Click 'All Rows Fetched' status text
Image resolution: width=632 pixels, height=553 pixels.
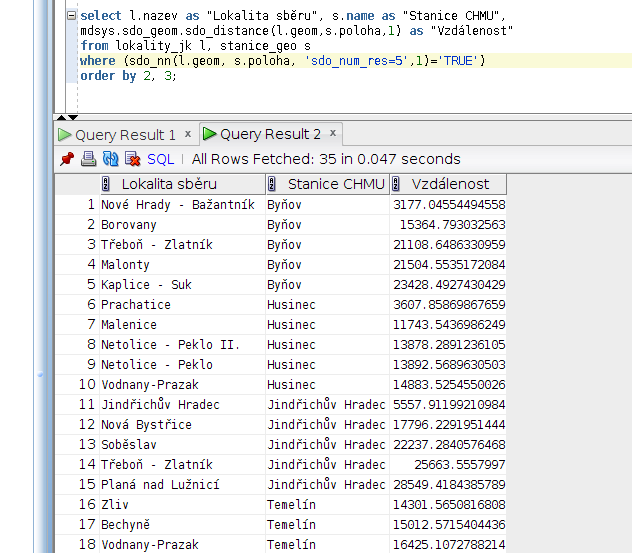(326, 159)
